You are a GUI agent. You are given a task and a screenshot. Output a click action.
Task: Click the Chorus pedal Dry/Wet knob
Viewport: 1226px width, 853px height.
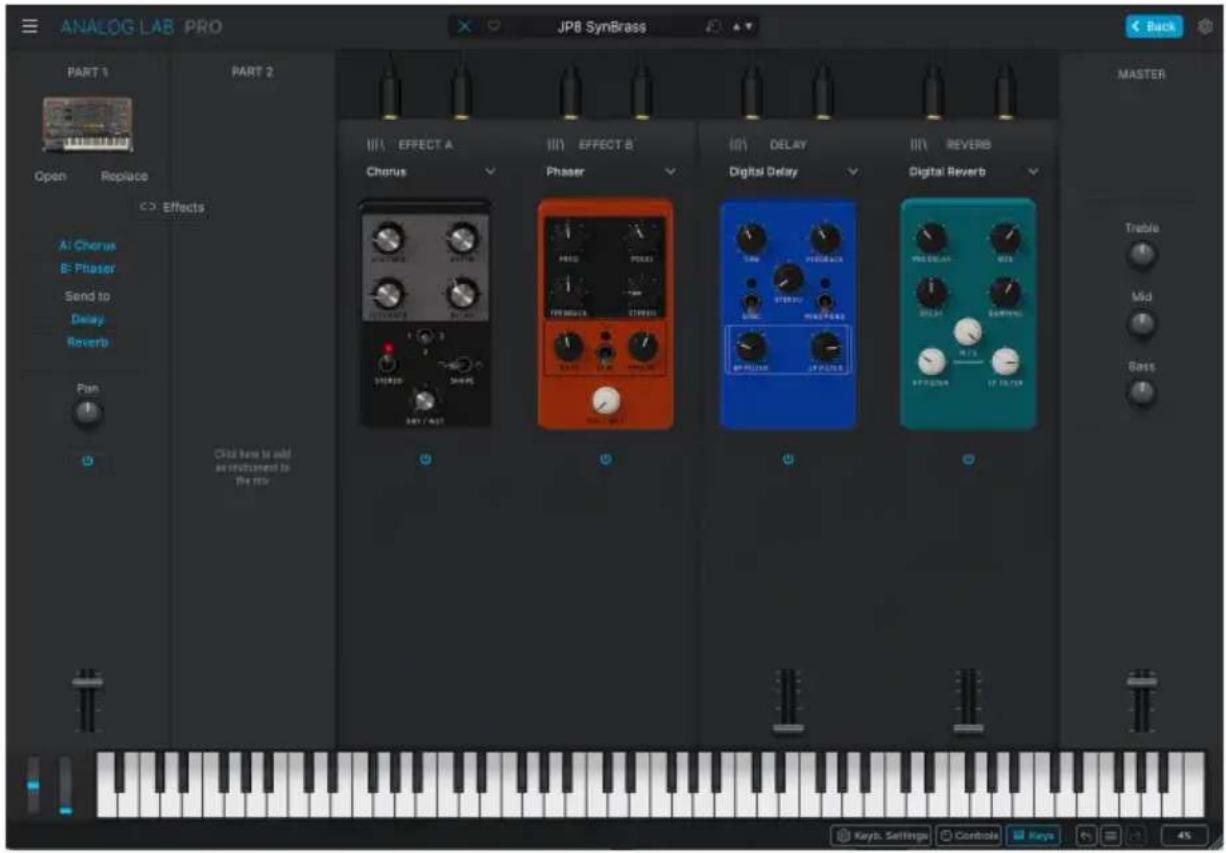click(424, 401)
